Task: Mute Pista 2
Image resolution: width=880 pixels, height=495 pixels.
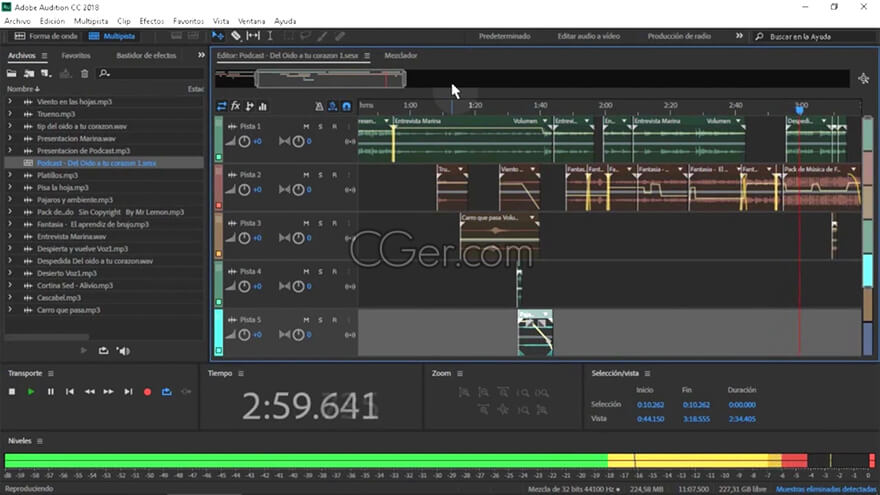Action: [306, 175]
